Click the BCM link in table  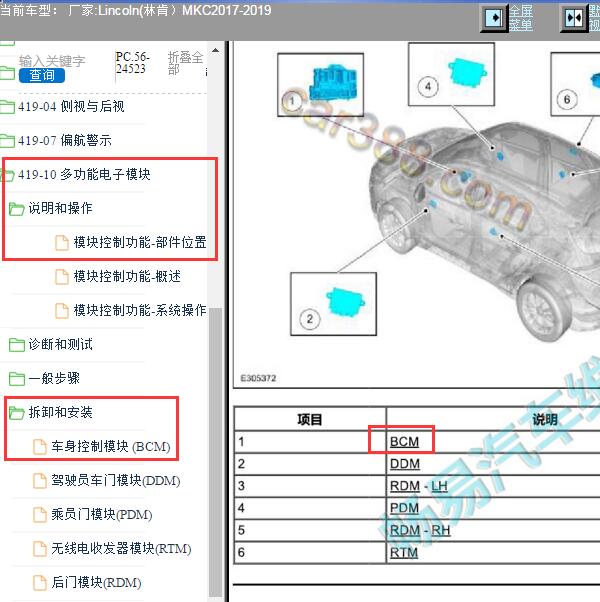pyautogui.click(x=404, y=442)
